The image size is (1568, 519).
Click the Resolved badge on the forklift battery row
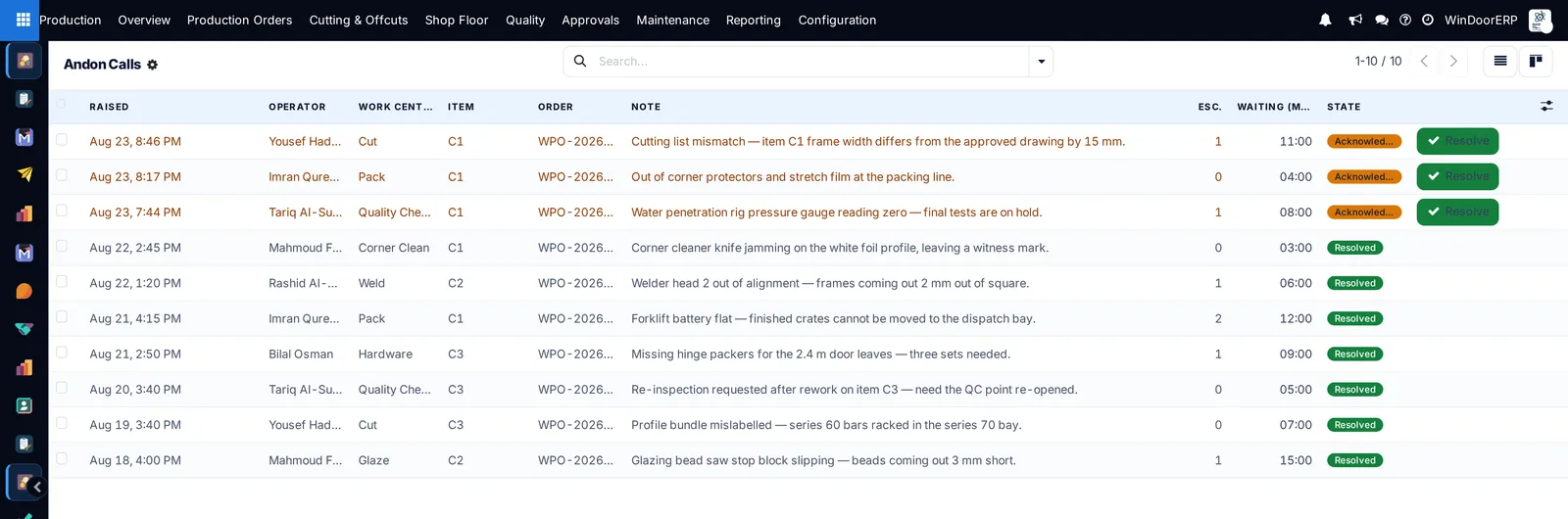(x=1354, y=318)
